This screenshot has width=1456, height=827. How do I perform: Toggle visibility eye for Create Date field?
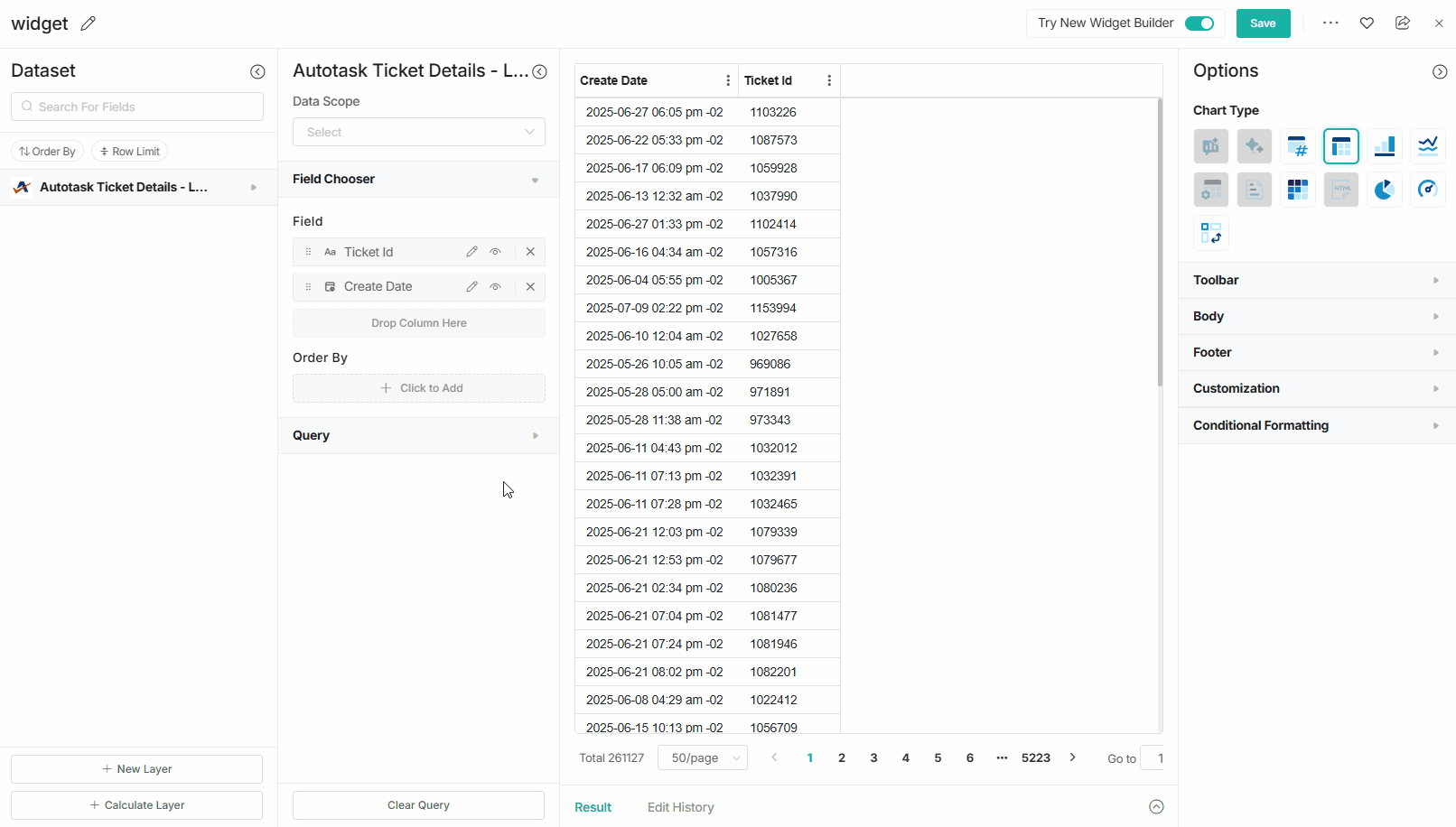coord(495,286)
